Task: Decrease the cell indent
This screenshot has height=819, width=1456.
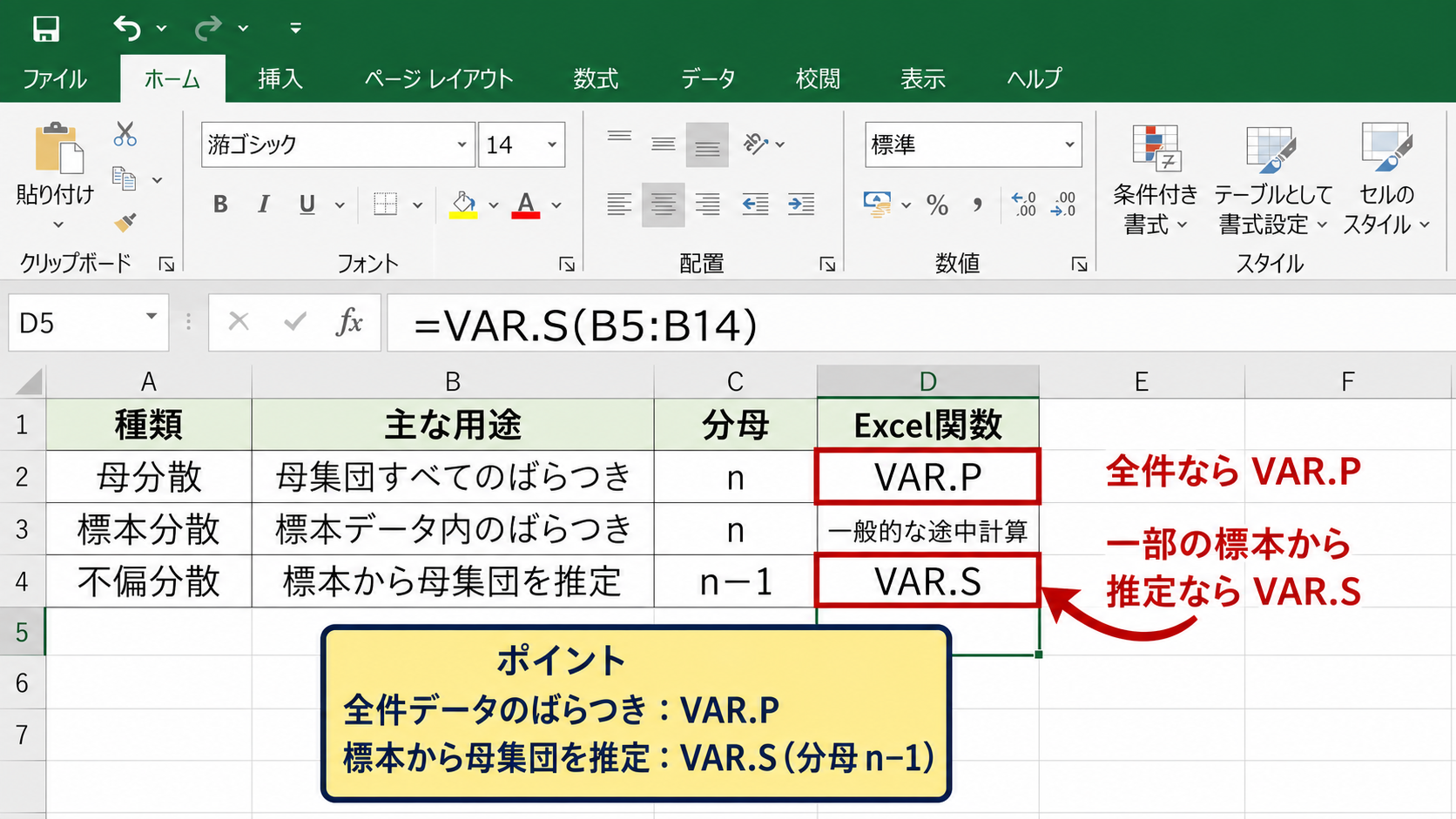Action: click(755, 205)
